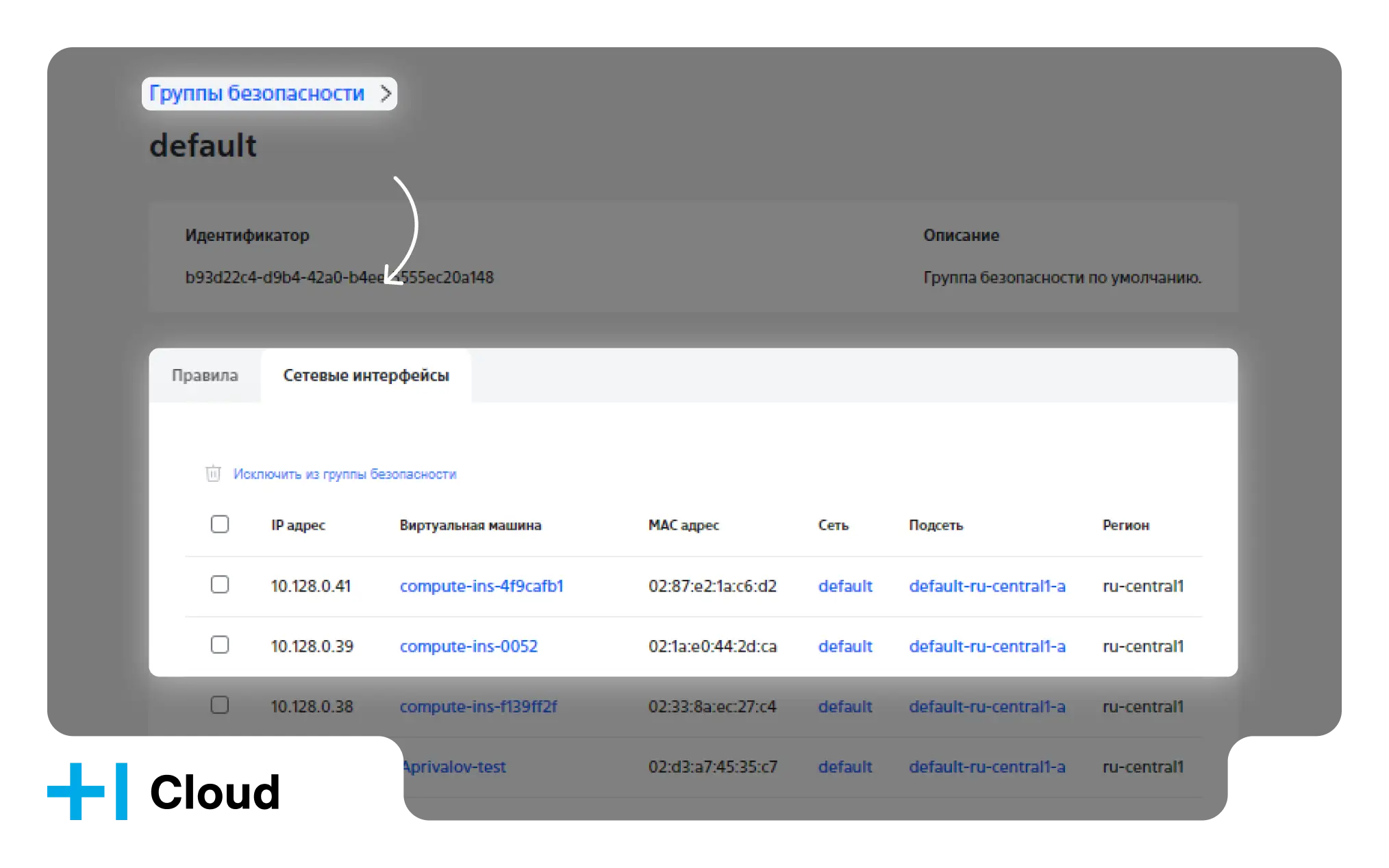Screen dimensions: 1389x868
Task: Click ru-central1 region in 10.128.0.38 row
Action: pyautogui.click(x=1143, y=706)
